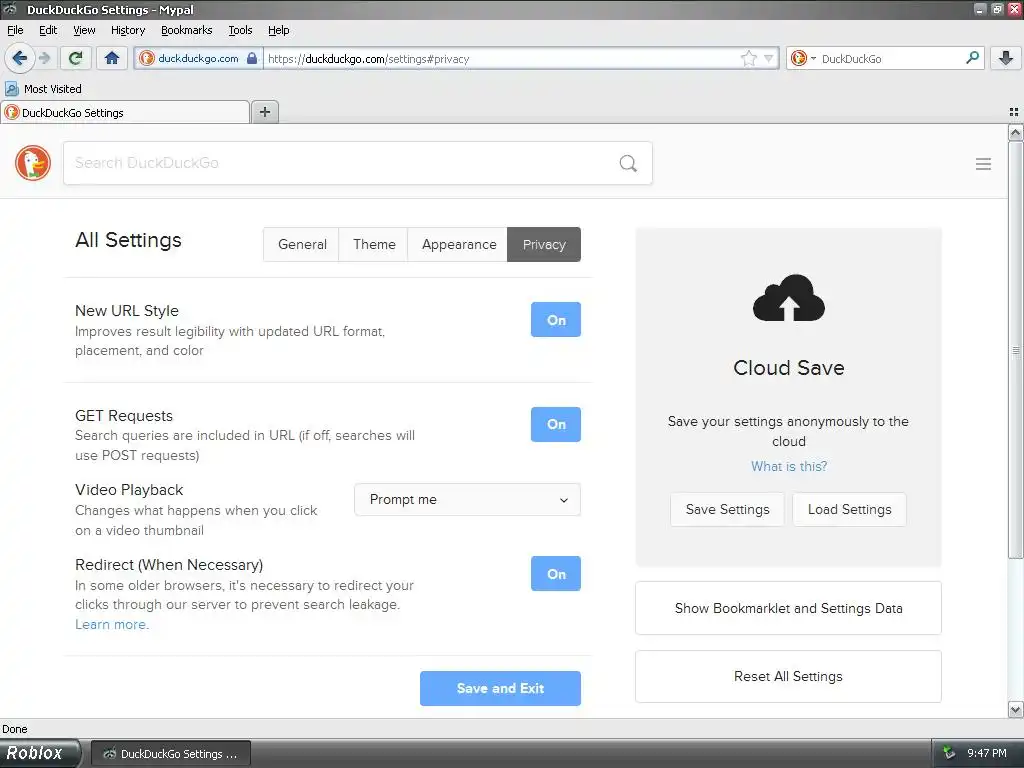Switch to the Appearance settings tab
Screen dimensions: 1024x768
pyautogui.click(x=458, y=244)
